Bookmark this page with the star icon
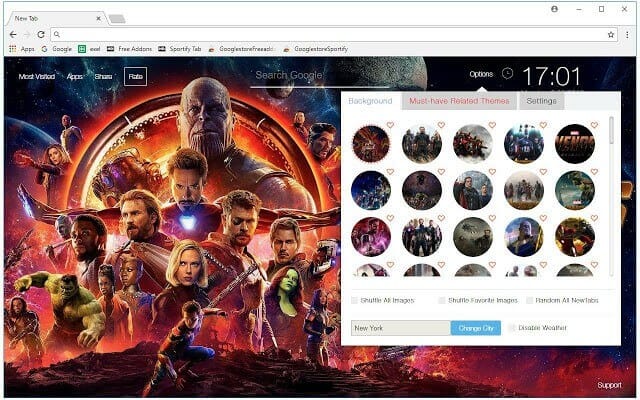 pyautogui.click(x=611, y=35)
